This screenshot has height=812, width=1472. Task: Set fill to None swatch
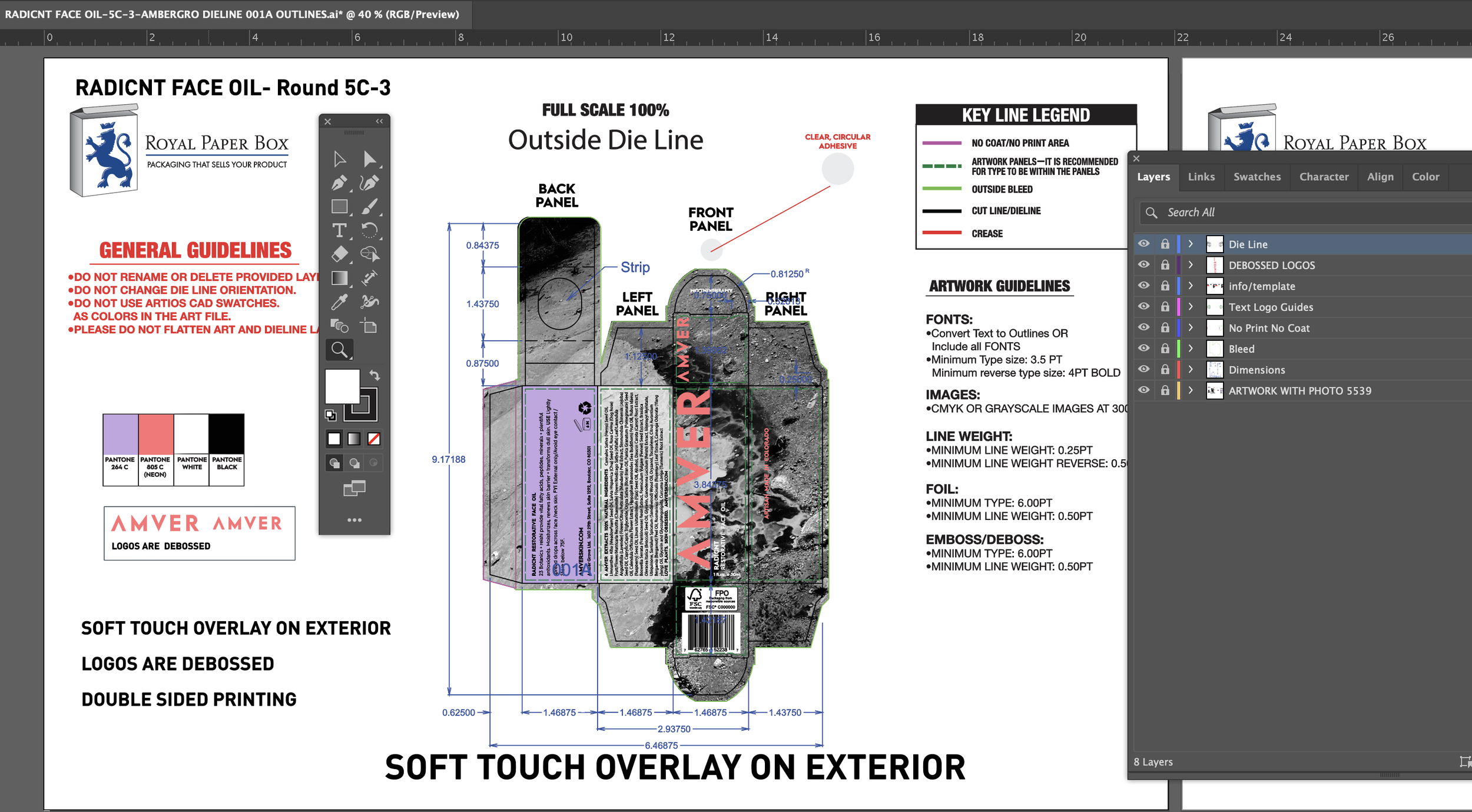(x=374, y=439)
